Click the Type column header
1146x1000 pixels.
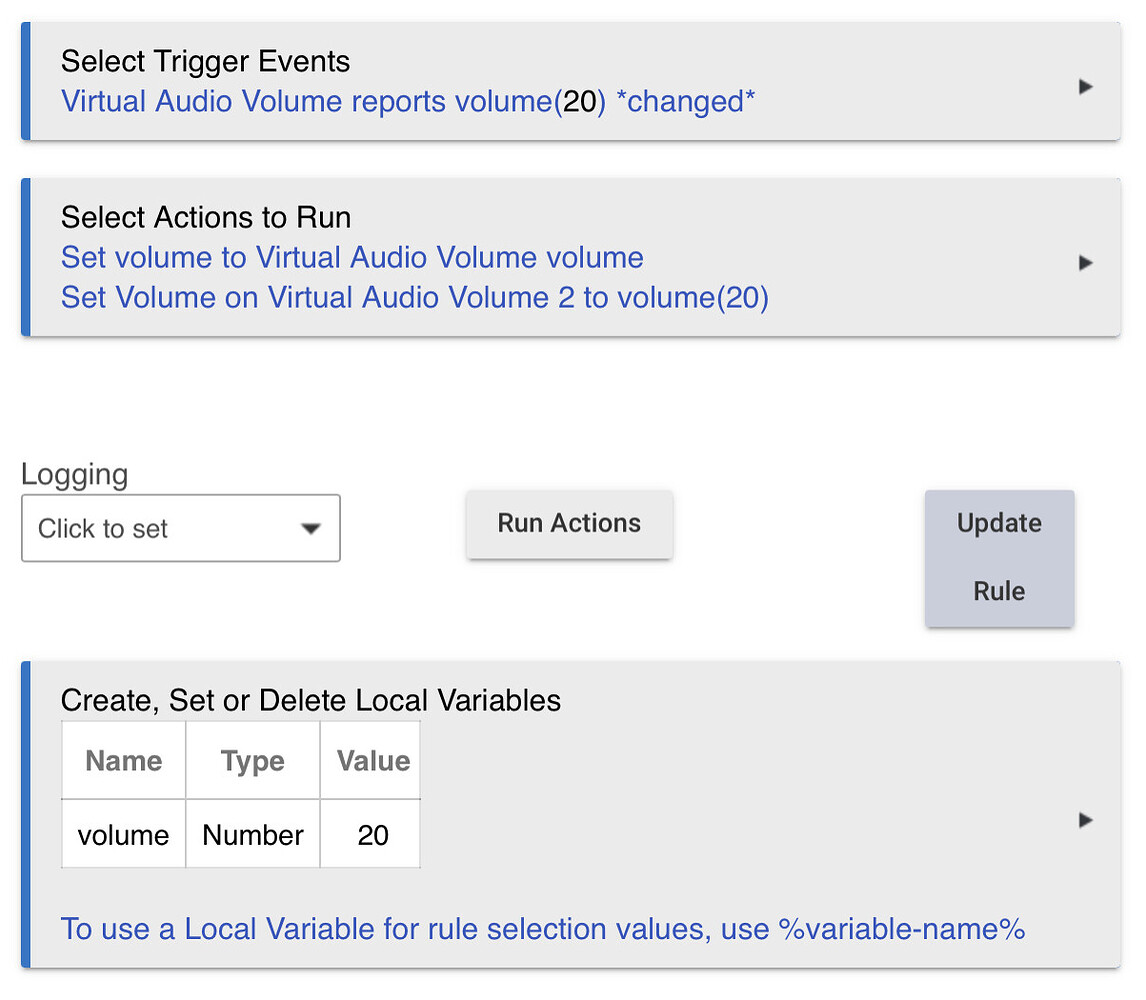pos(252,760)
